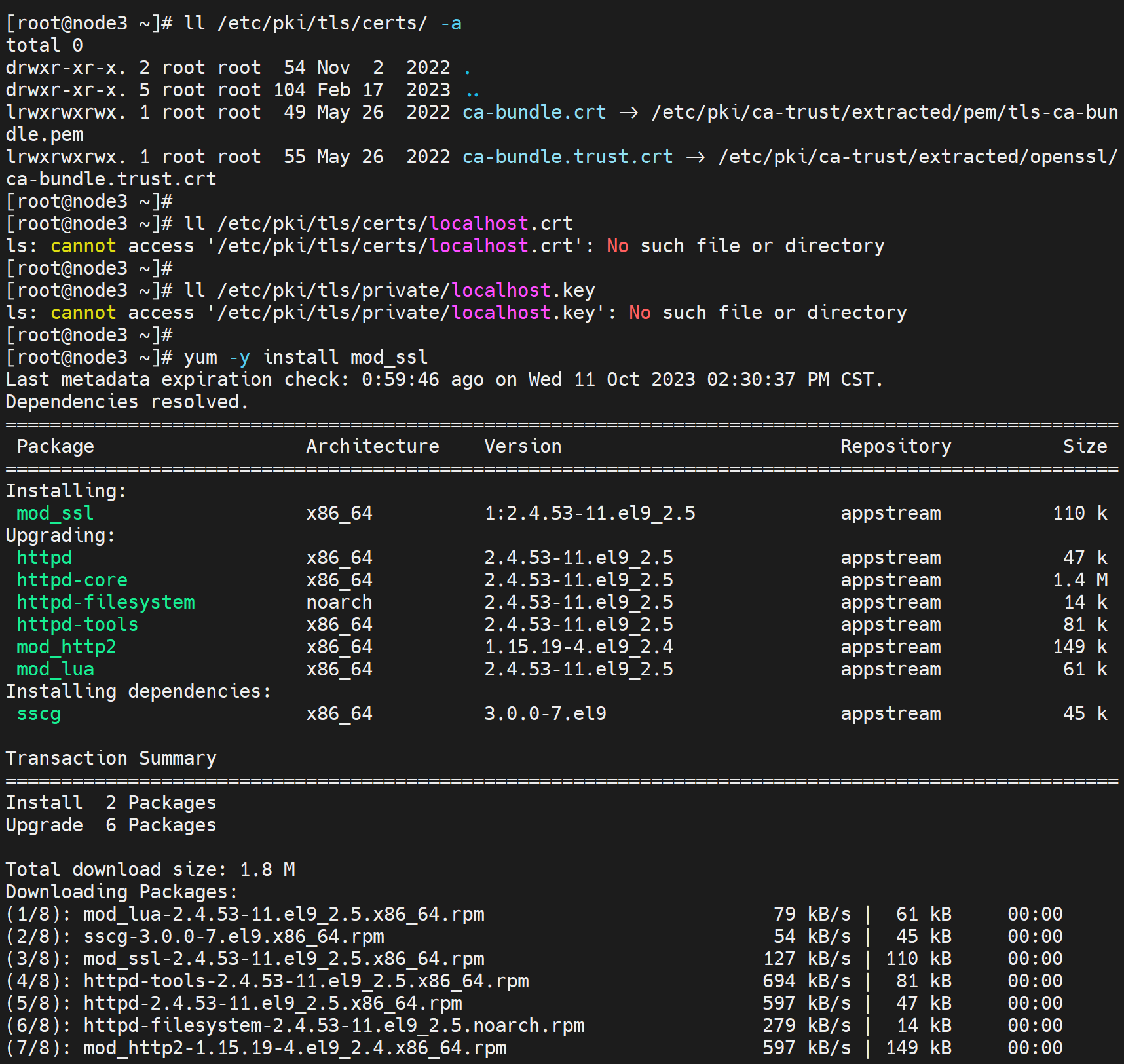Click the 'yum -y install mod_ssl' command

(x=305, y=357)
